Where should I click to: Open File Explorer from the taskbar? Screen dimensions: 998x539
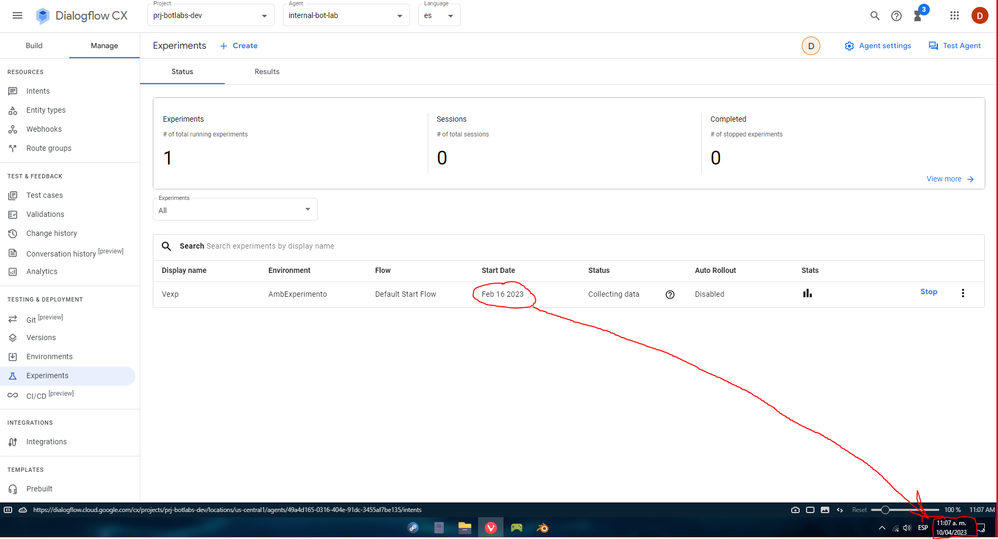point(465,528)
